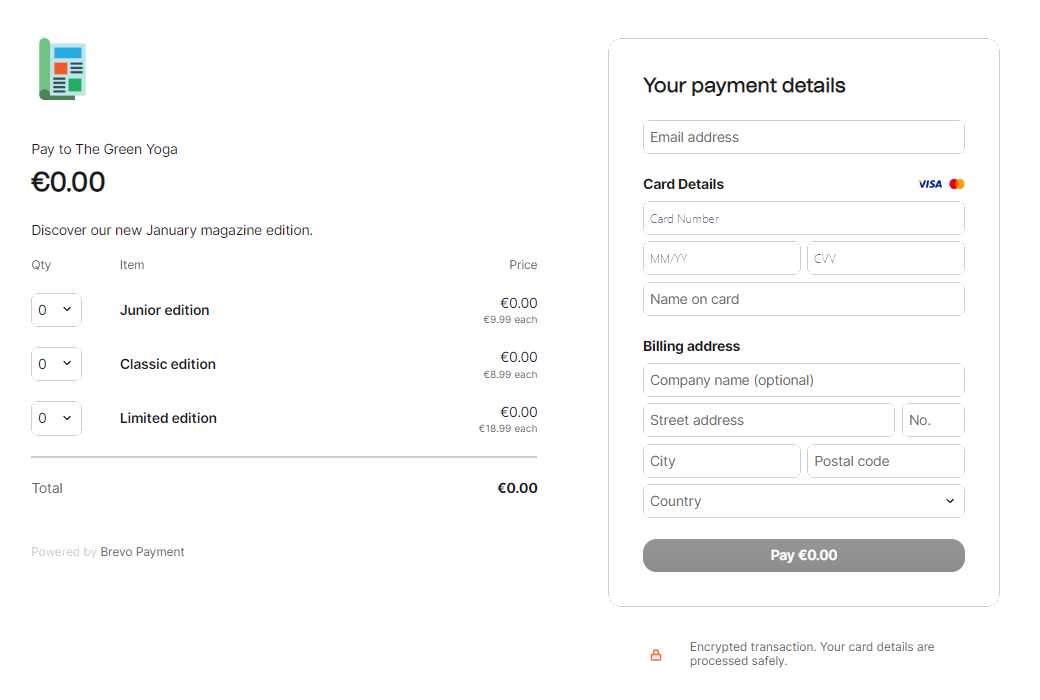Screen dimensions: 1040x700
Task: Open the Brevo Payment link
Action: [142, 552]
